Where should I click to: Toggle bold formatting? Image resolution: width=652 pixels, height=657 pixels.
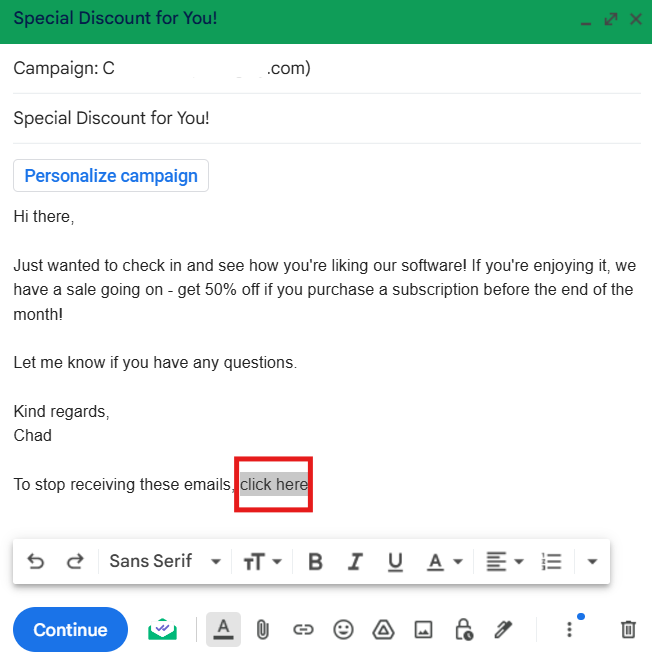[315, 561]
